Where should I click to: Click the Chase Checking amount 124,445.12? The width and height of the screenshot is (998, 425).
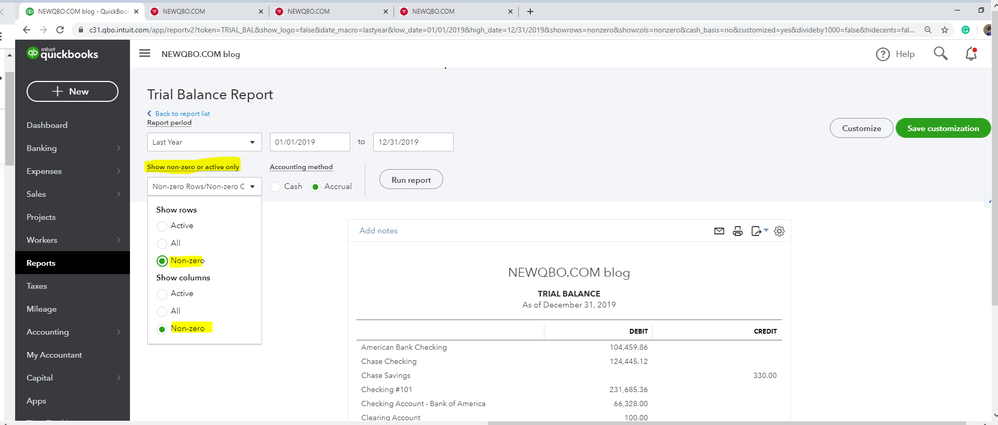[628, 361]
